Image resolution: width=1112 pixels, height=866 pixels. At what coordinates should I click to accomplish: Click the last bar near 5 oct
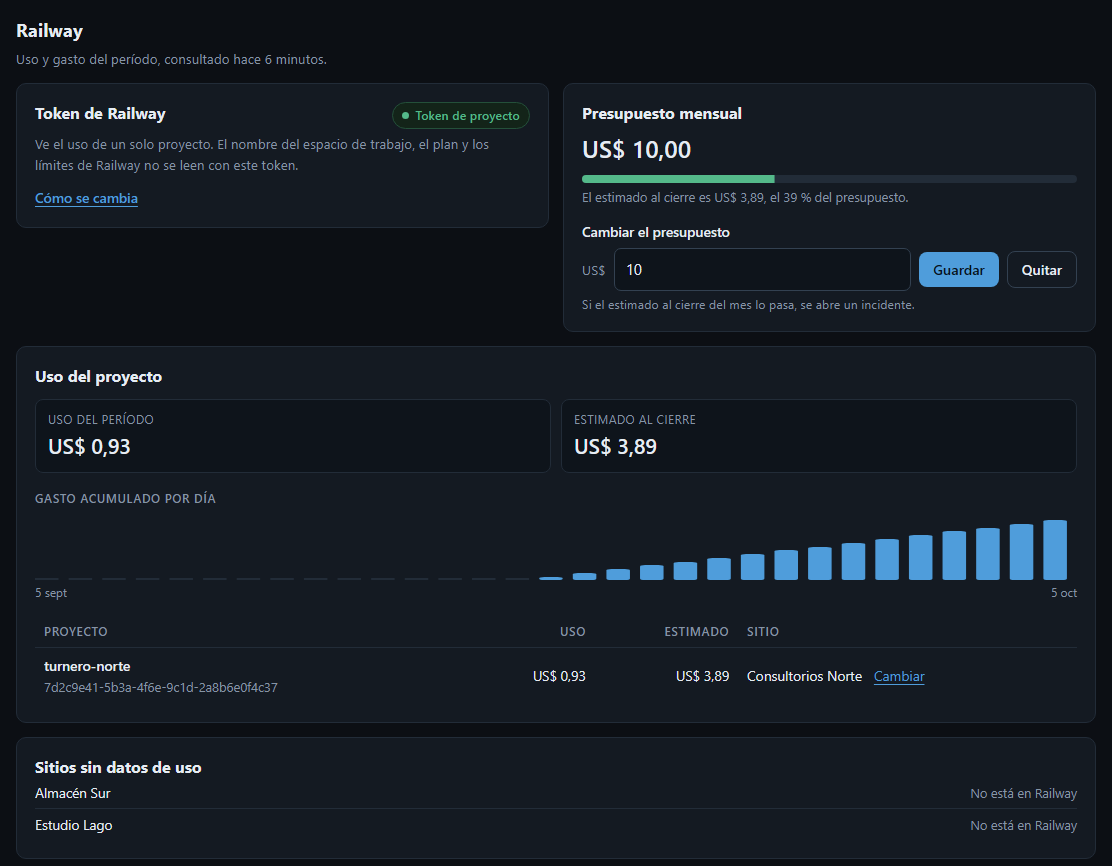coord(1055,550)
